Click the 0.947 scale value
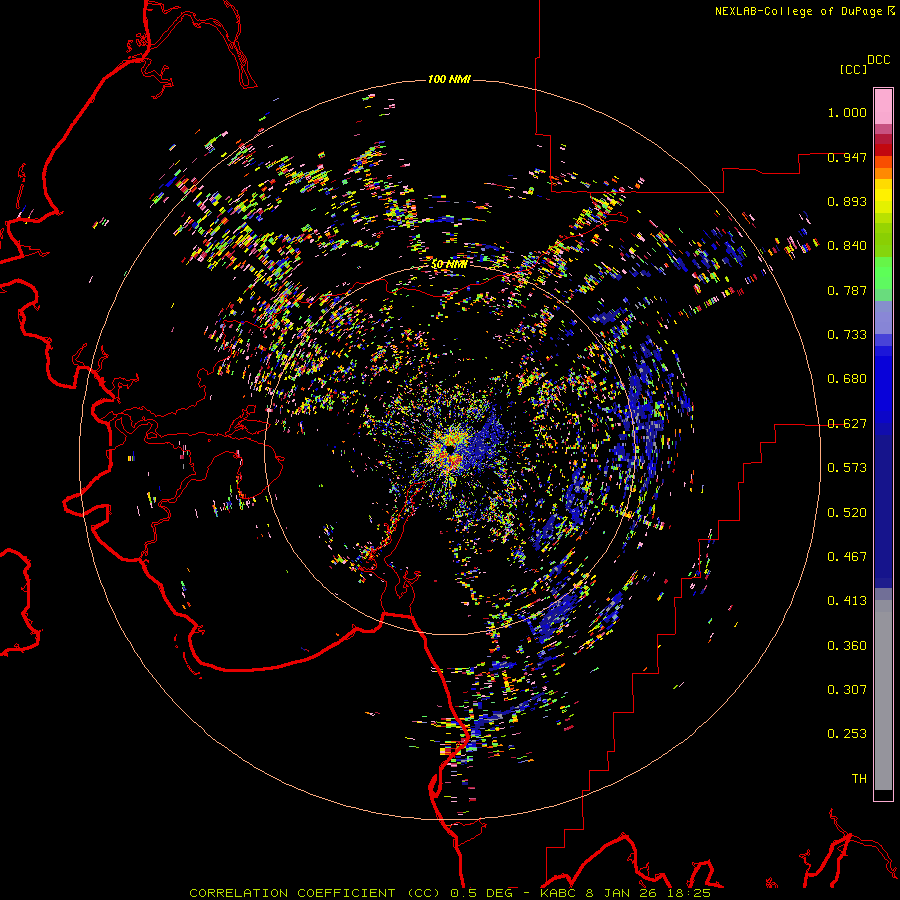 pos(847,157)
